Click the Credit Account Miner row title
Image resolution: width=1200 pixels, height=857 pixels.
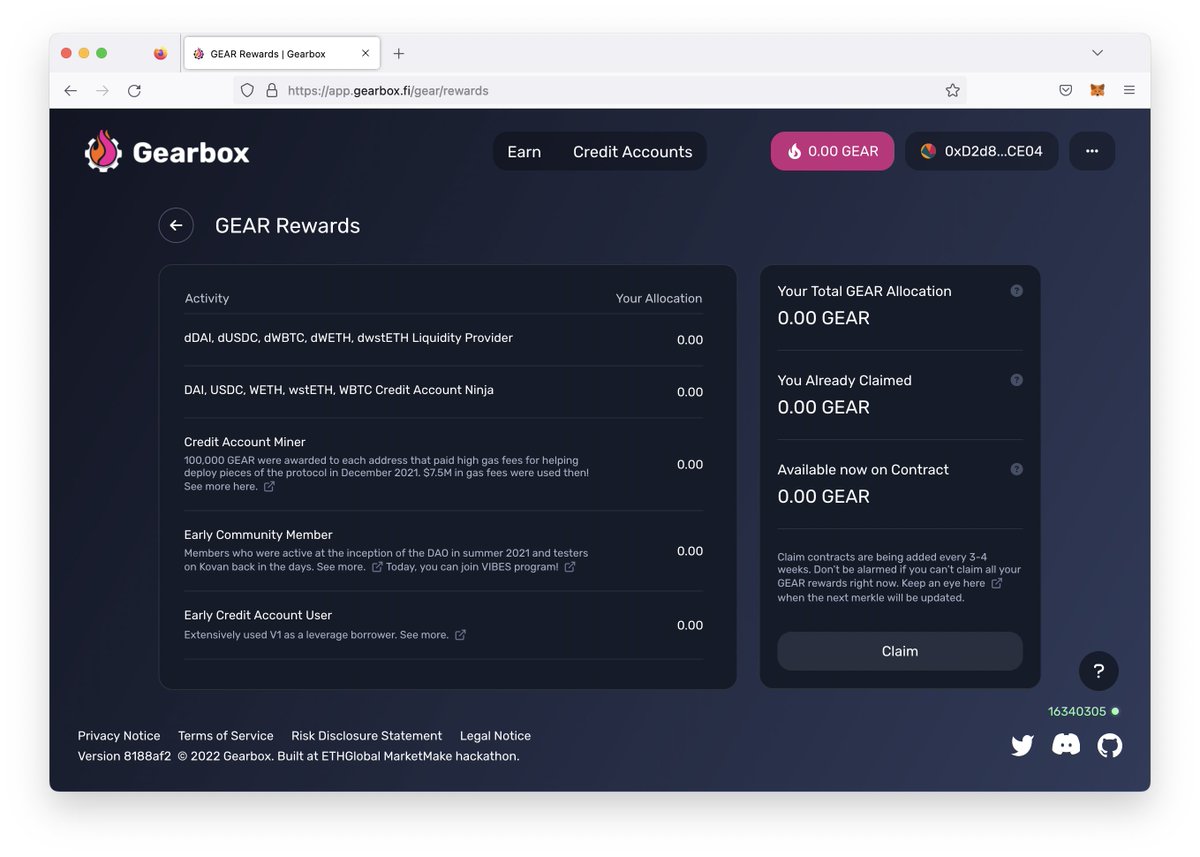tap(245, 442)
